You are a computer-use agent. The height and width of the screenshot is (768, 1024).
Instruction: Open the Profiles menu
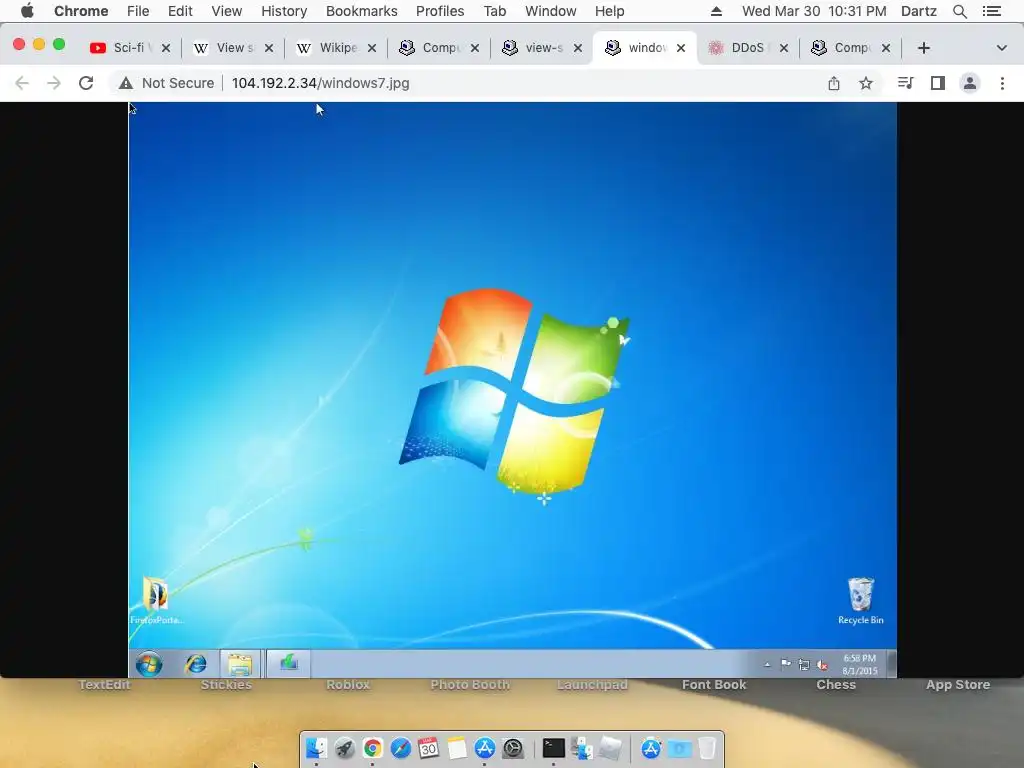click(440, 11)
